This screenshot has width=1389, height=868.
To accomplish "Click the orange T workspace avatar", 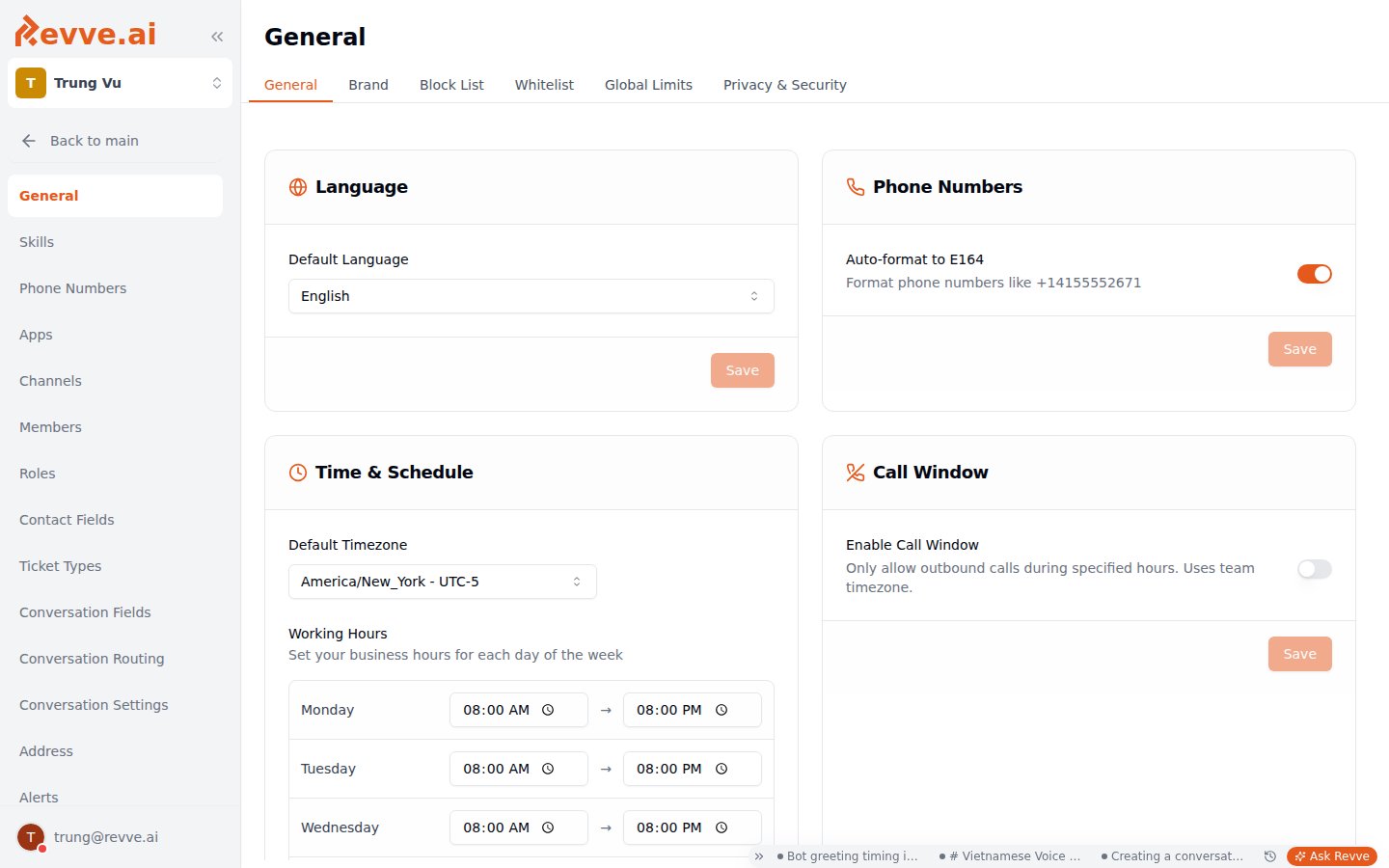I will pyautogui.click(x=31, y=83).
